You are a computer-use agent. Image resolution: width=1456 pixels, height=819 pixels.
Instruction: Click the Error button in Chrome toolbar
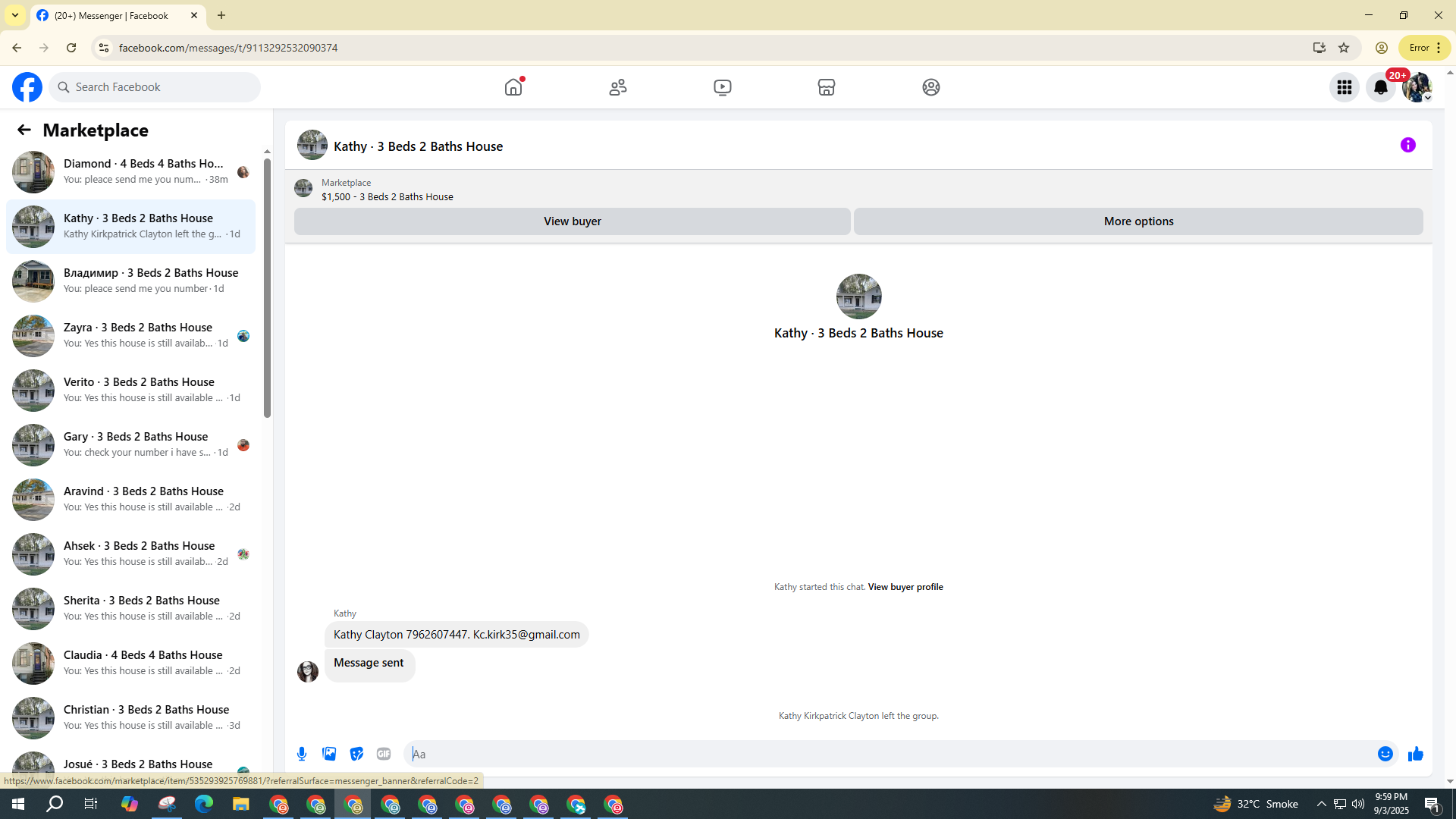tap(1425, 48)
